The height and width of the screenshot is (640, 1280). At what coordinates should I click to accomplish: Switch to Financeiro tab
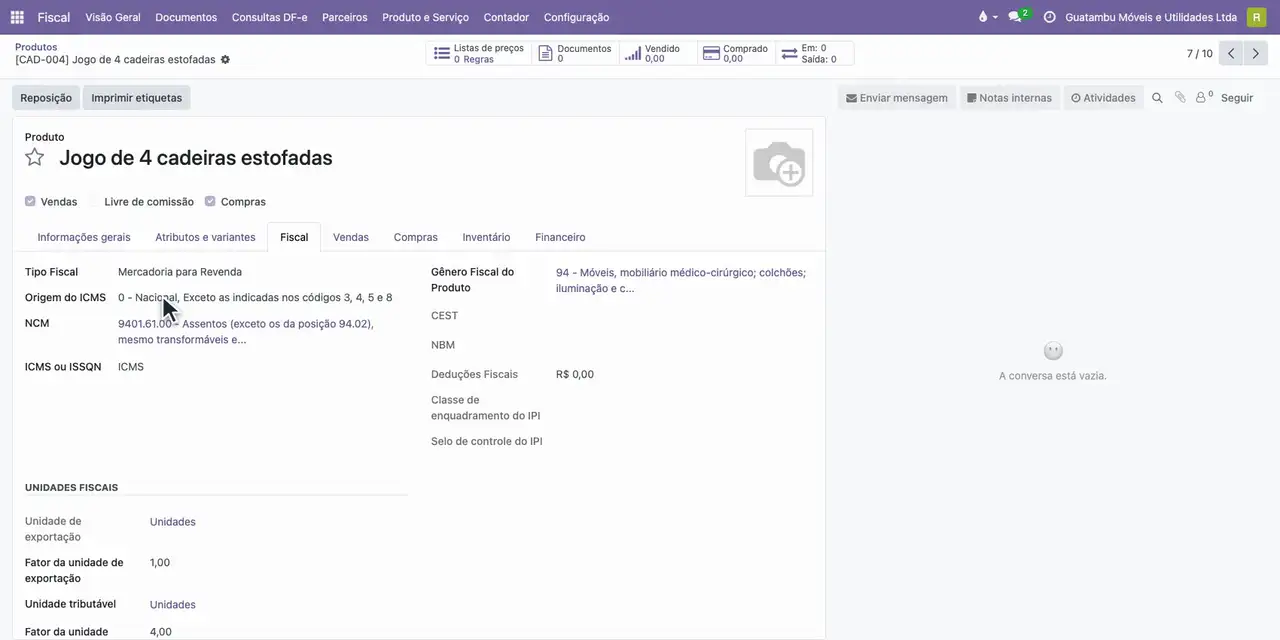point(560,237)
